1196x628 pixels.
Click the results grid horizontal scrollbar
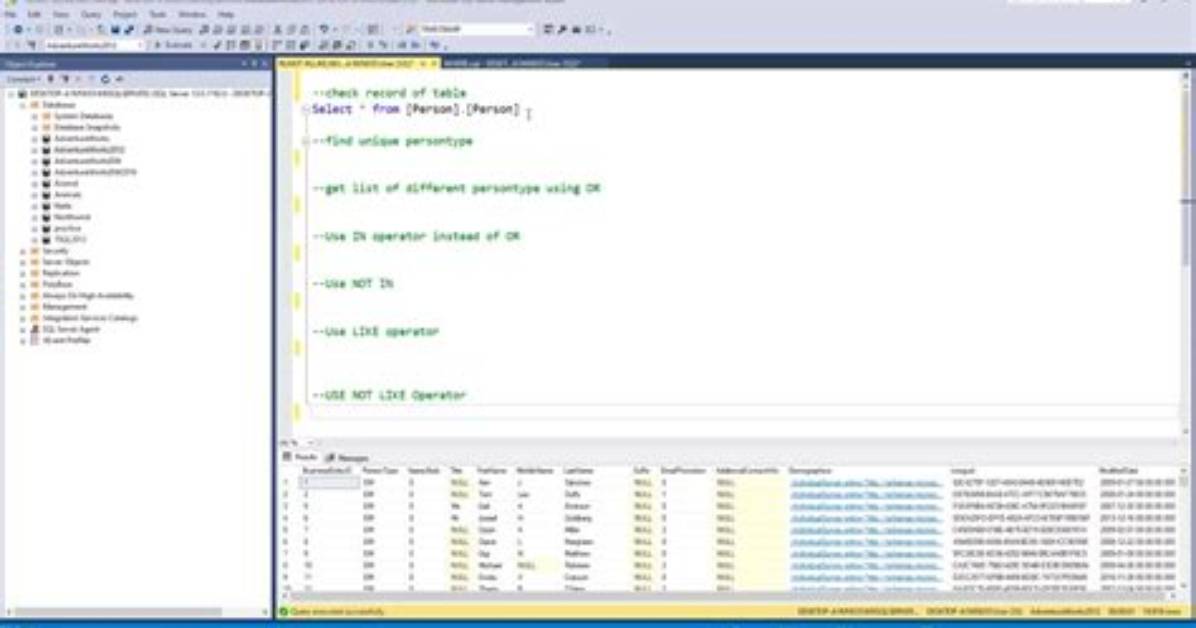click(725, 597)
